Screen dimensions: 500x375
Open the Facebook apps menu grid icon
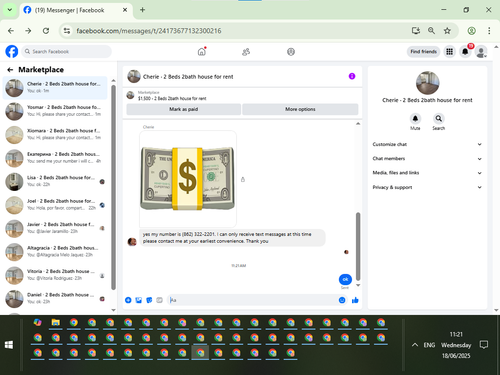click(450, 52)
